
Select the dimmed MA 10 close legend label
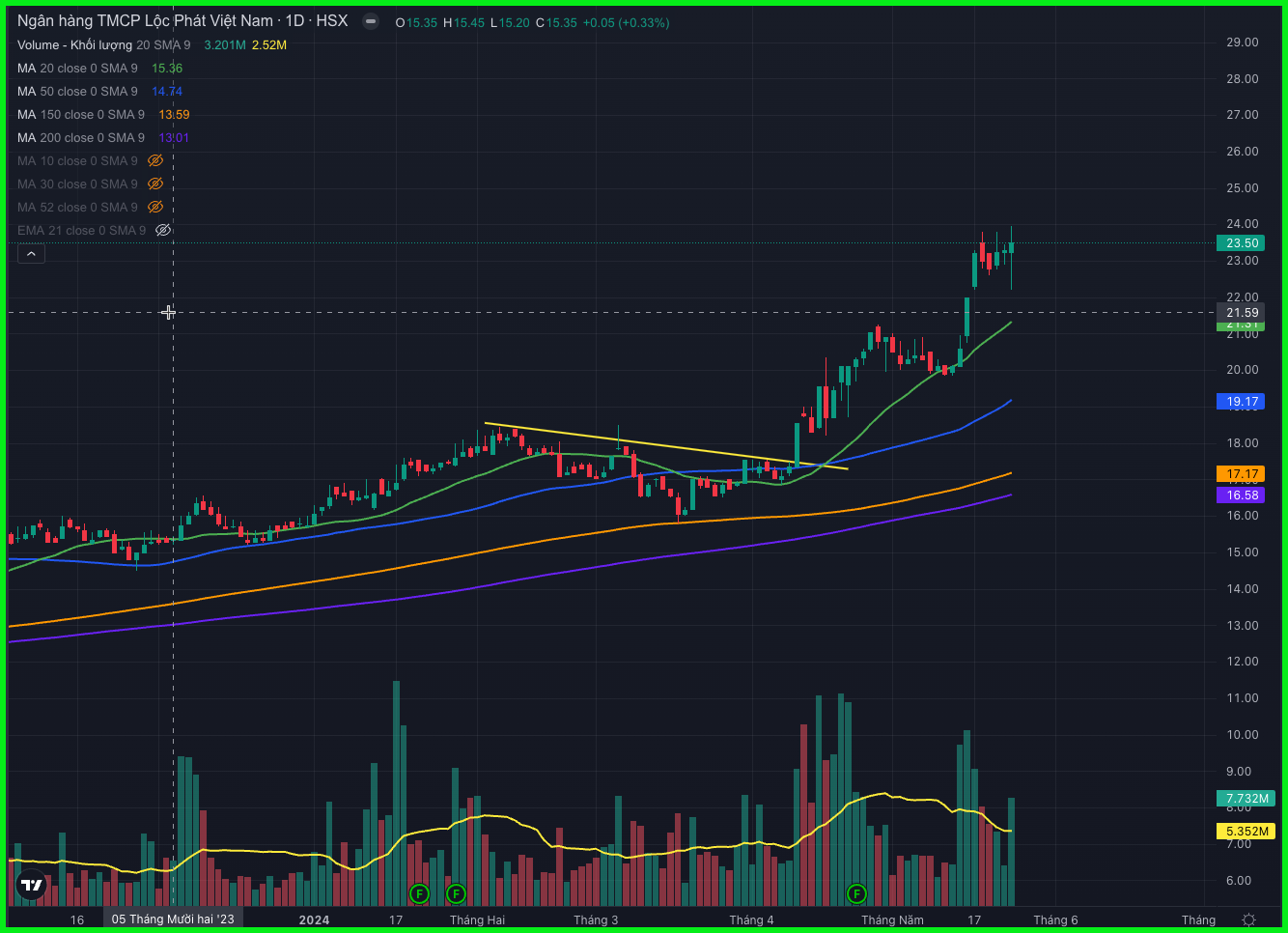click(77, 160)
